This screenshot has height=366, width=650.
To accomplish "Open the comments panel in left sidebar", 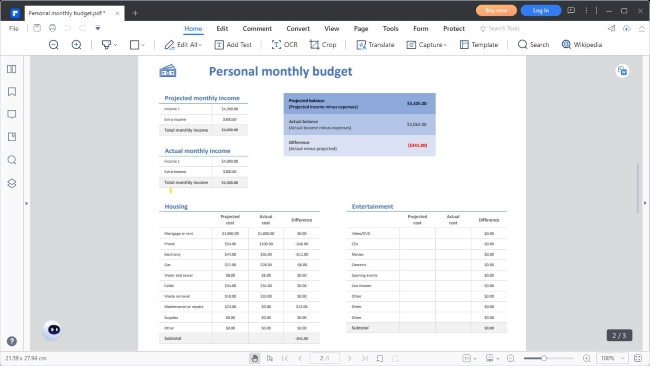I will click(x=12, y=114).
